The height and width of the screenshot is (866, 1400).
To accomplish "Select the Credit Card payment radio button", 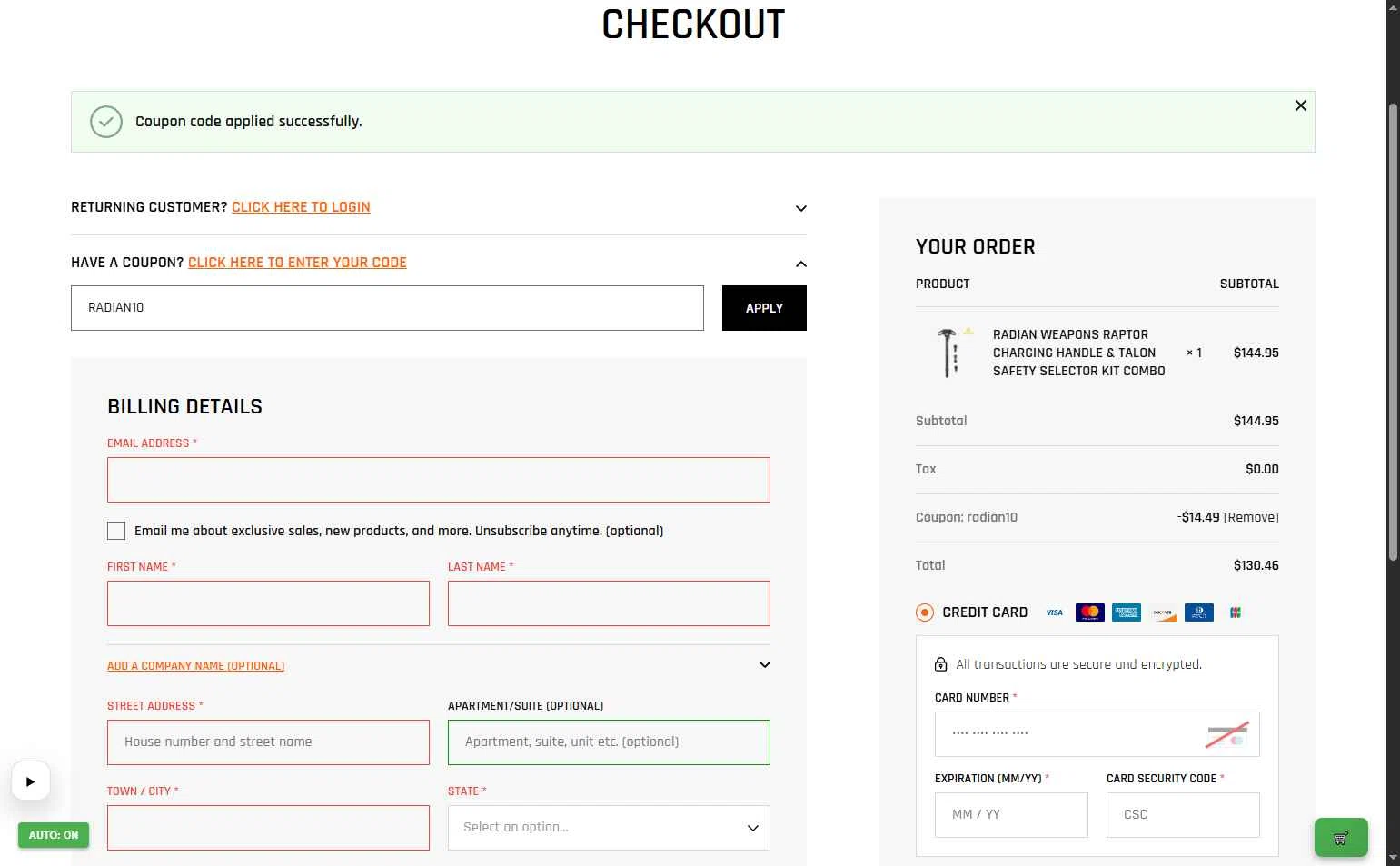I will (x=925, y=612).
